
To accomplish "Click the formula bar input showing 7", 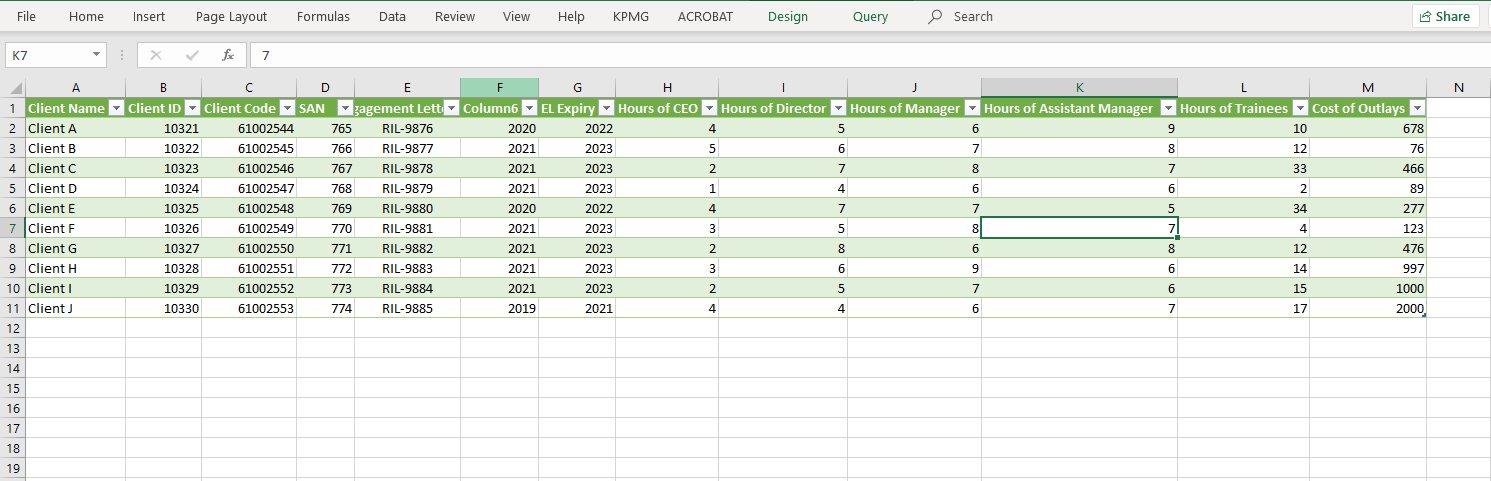I will click(870, 55).
